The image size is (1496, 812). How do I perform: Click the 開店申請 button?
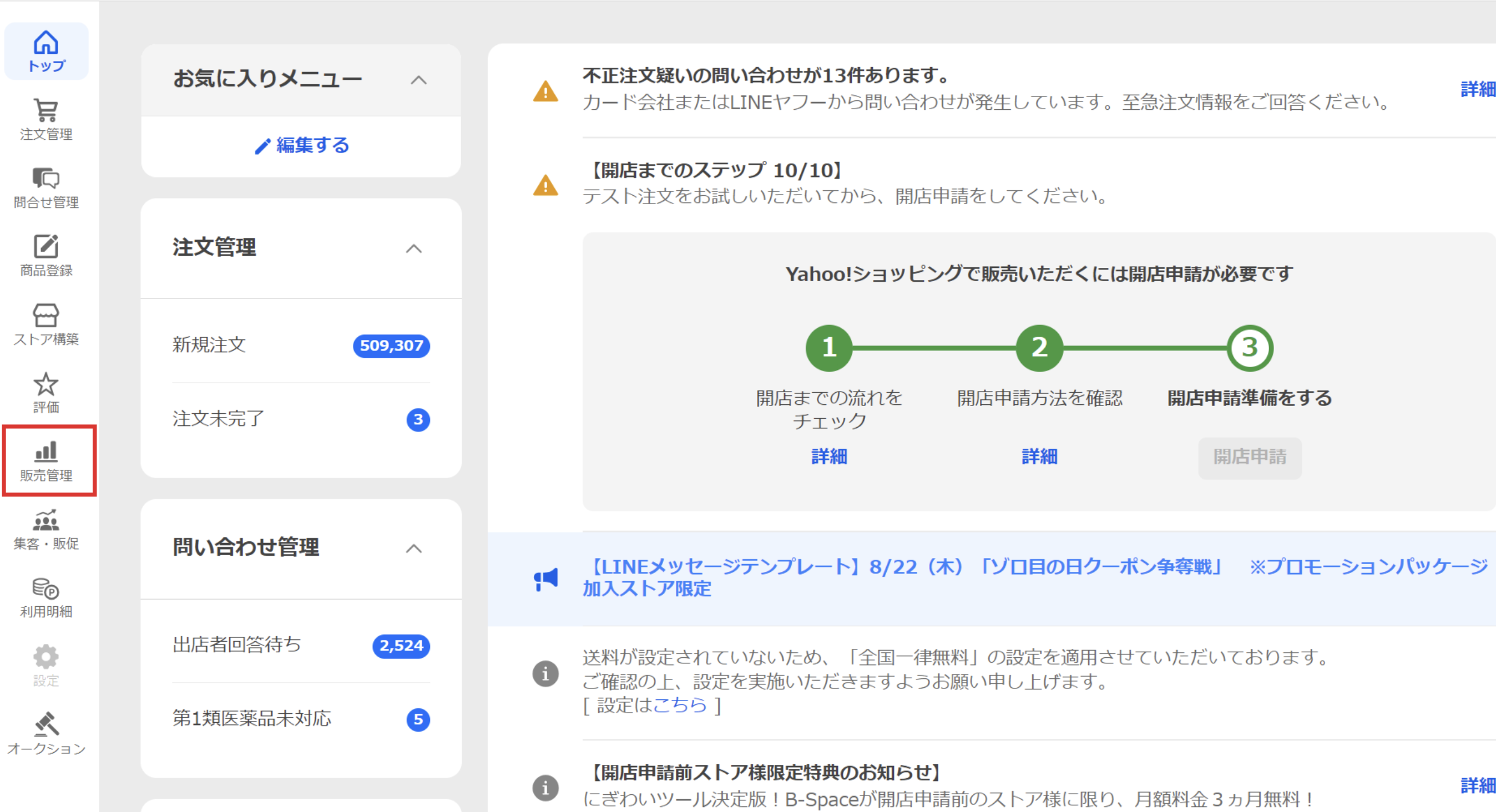click(1249, 458)
